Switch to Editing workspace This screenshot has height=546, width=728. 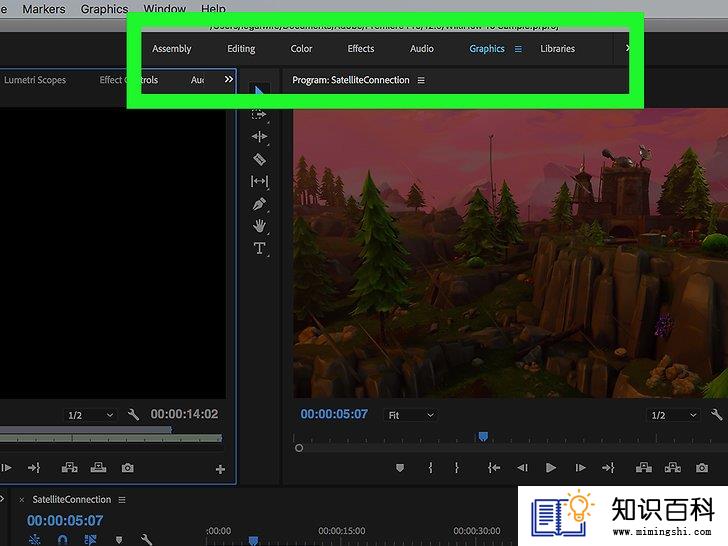[241, 49]
